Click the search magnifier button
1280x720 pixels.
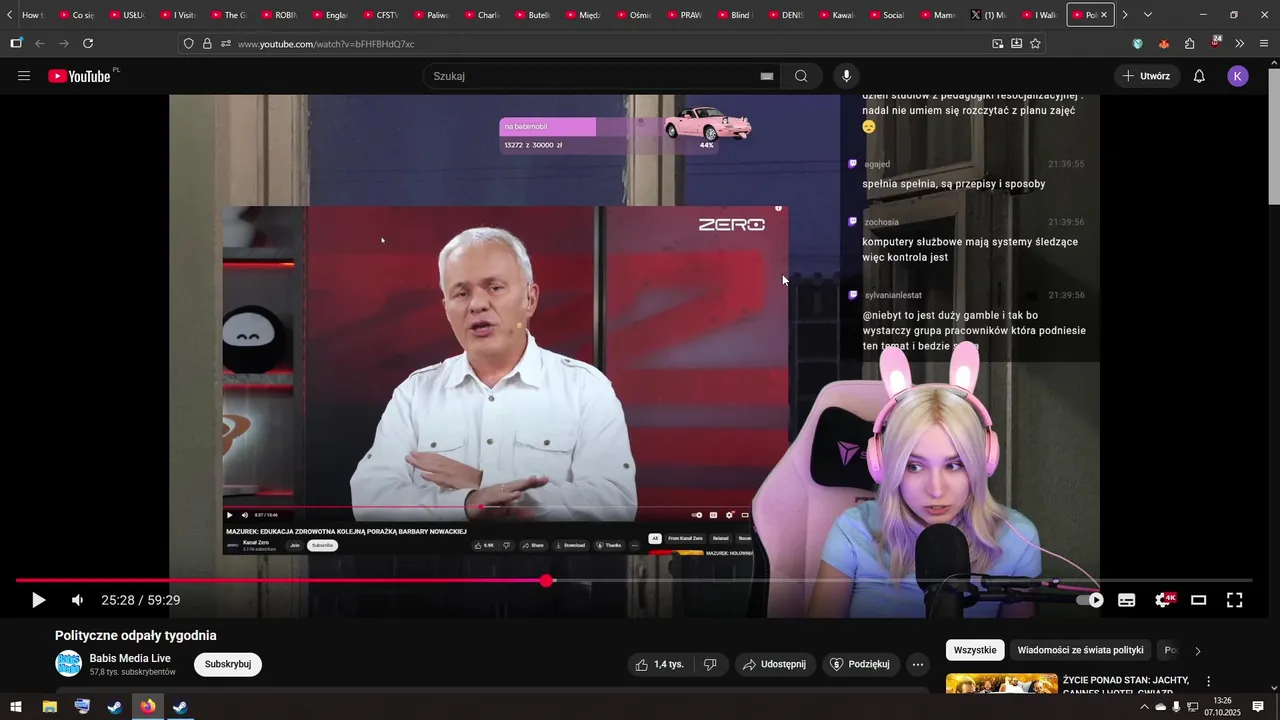click(801, 76)
